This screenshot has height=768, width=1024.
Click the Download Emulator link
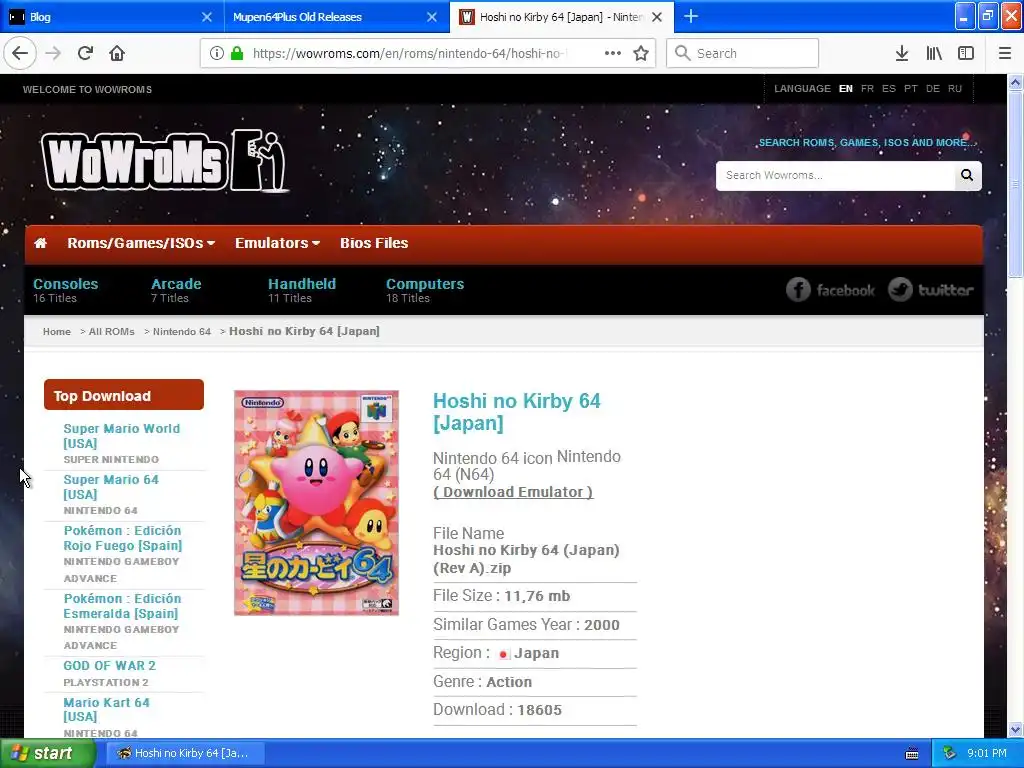tap(513, 492)
